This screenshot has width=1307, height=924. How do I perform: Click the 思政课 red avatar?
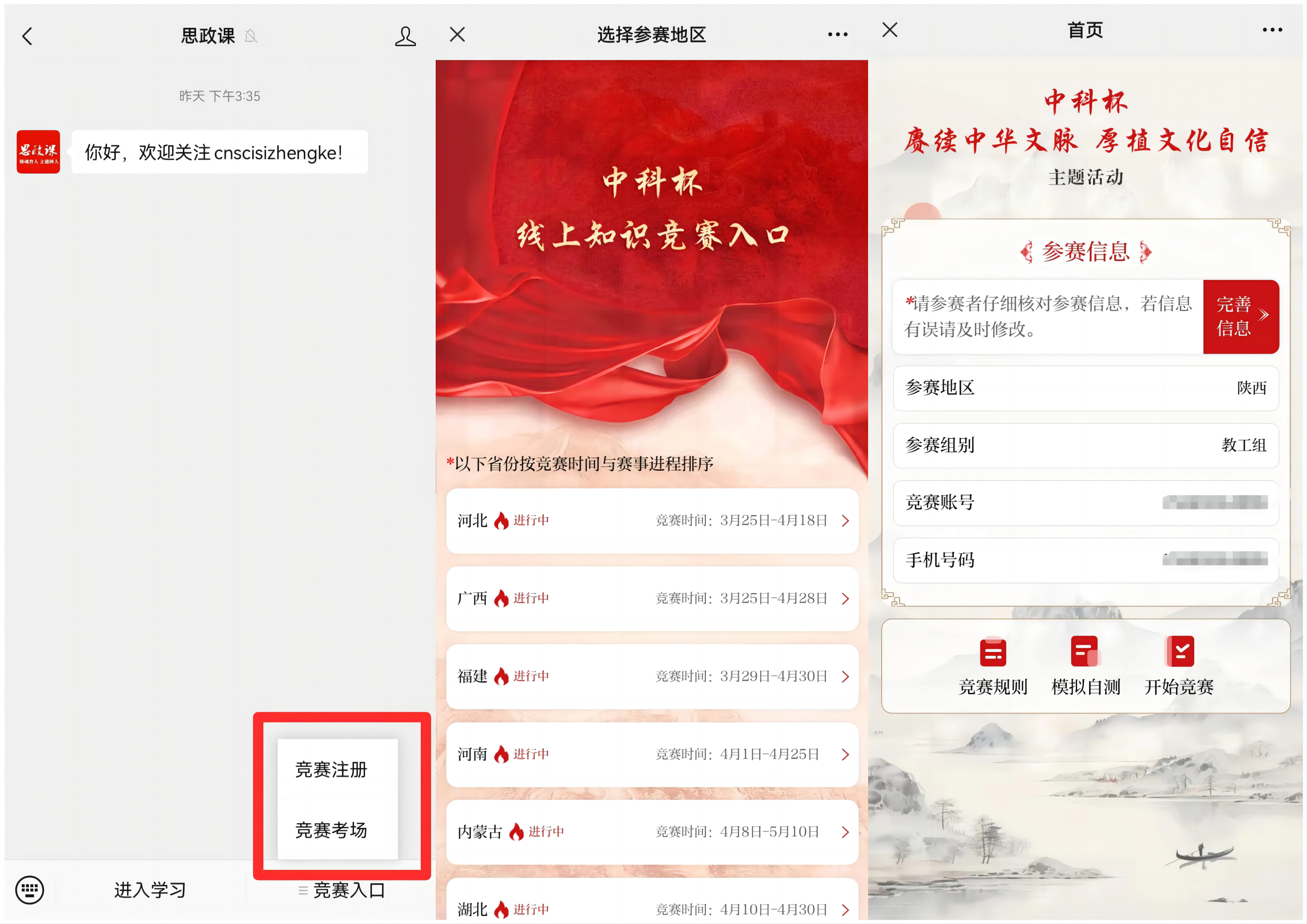pos(38,151)
